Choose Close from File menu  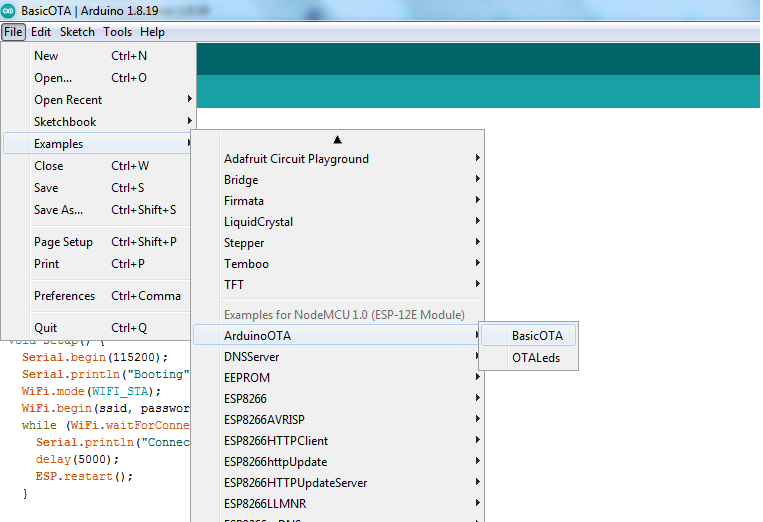point(97,166)
